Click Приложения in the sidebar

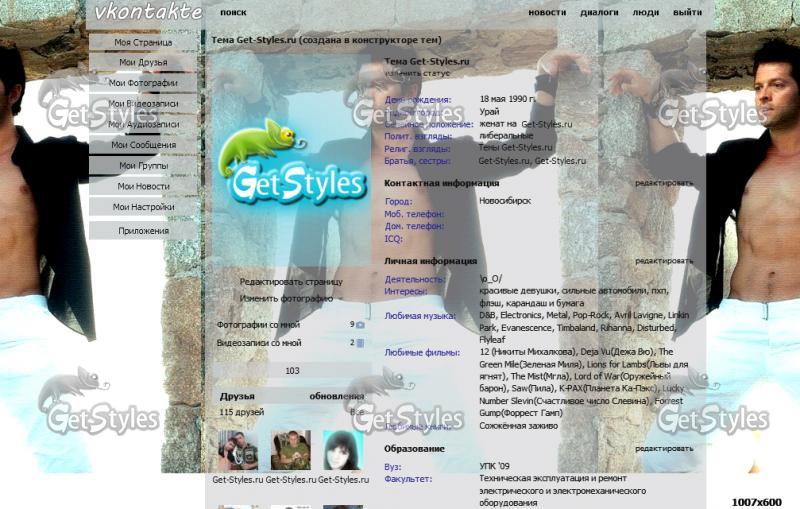(143, 231)
